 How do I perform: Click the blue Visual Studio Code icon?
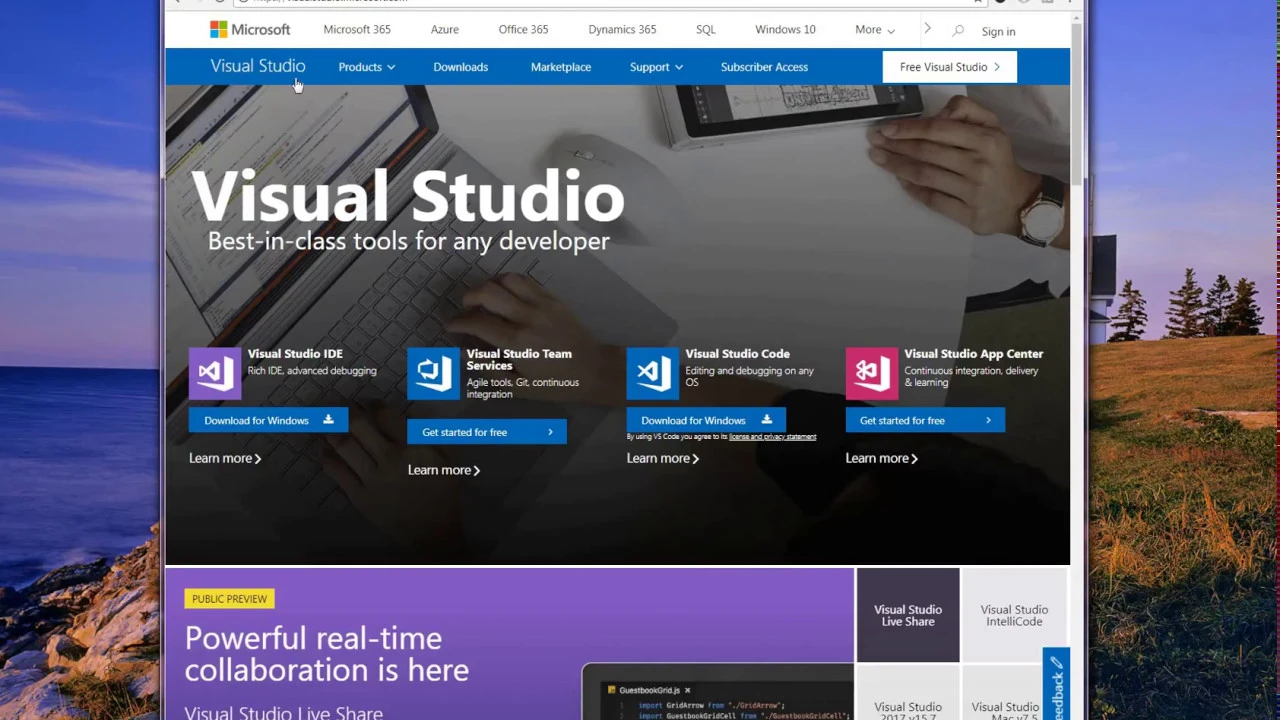(652, 374)
